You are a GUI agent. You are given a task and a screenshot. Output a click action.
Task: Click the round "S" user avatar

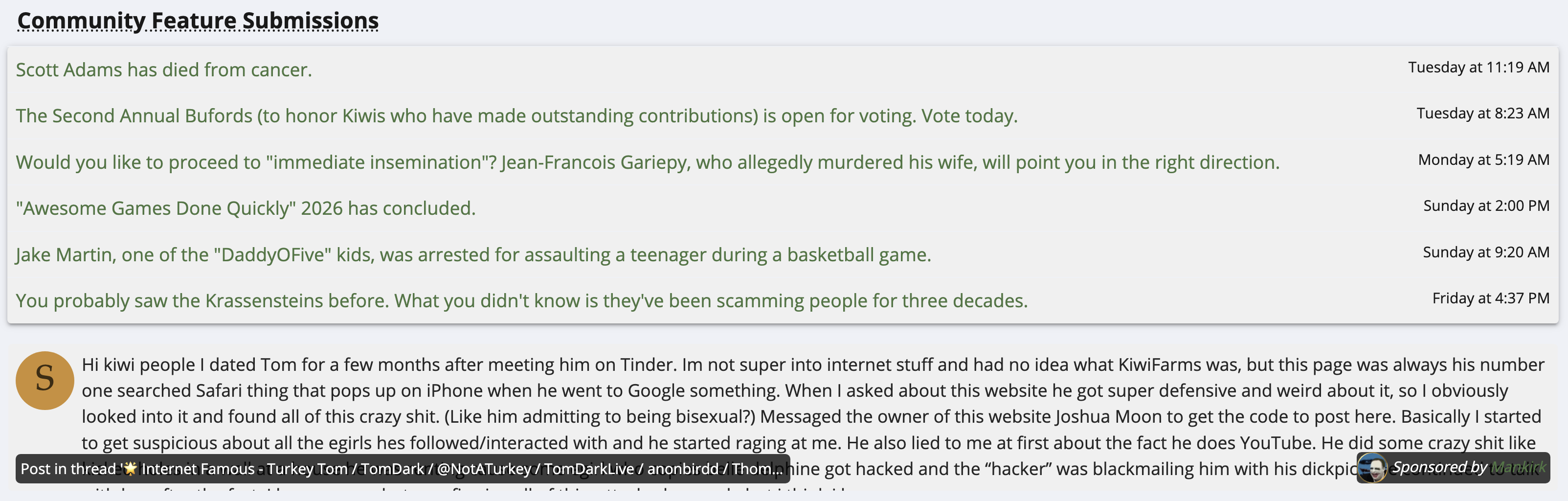[x=45, y=380]
